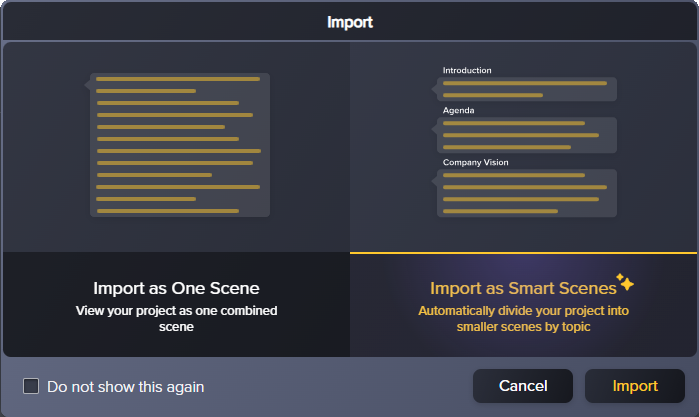Click the text bubble under Company Vision
This screenshot has width=699, height=417.
pyautogui.click(x=526, y=193)
